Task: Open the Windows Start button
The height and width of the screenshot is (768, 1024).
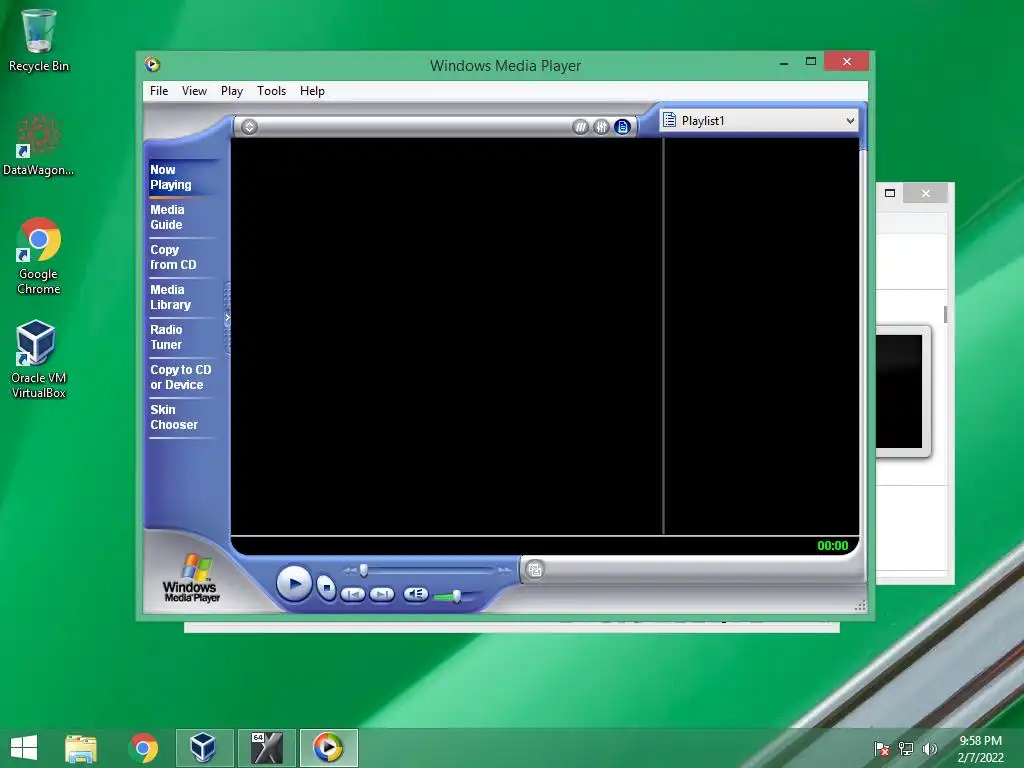Action: [x=24, y=748]
